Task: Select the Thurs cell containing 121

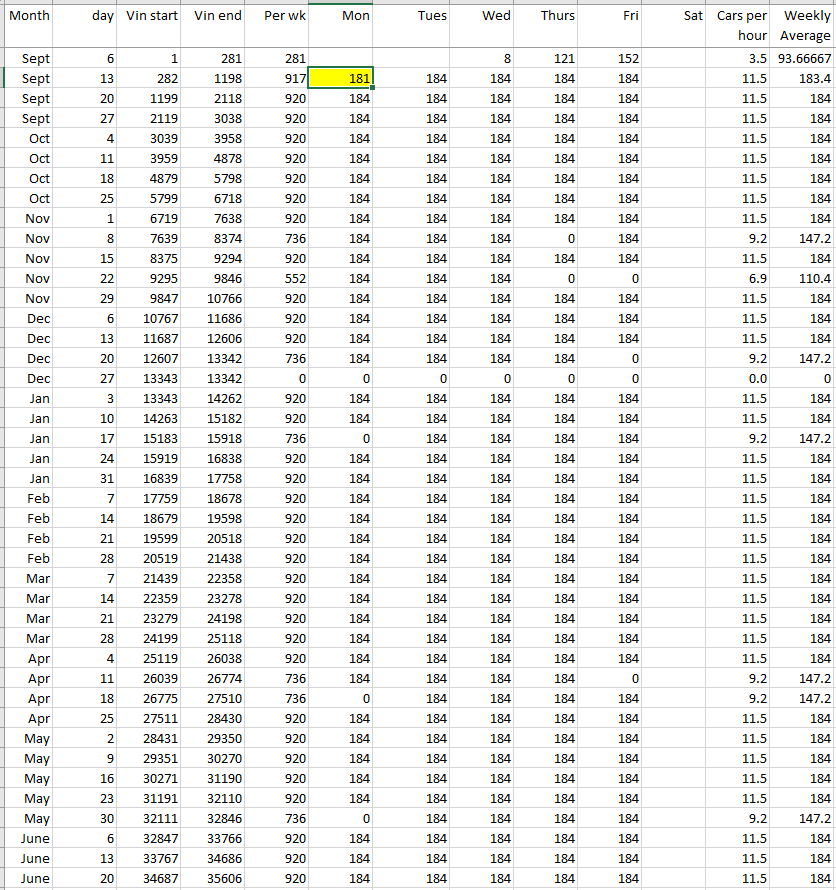Action: point(545,59)
